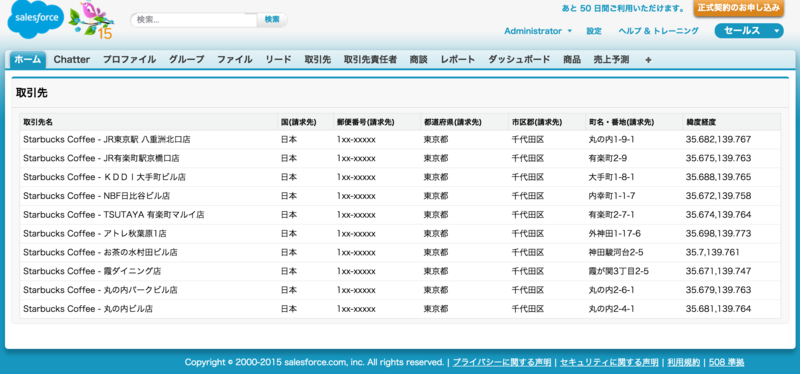Go to the ファイル tab
Image resolution: width=800 pixels, height=374 pixels.
pyautogui.click(x=235, y=60)
